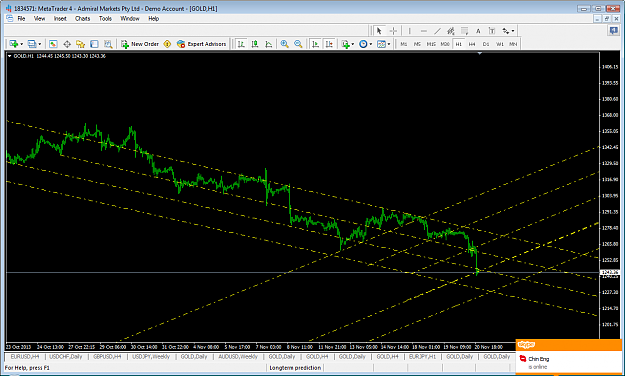Click the 1342.45 price scale label
The height and width of the screenshot is (376, 625).
point(610,147)
